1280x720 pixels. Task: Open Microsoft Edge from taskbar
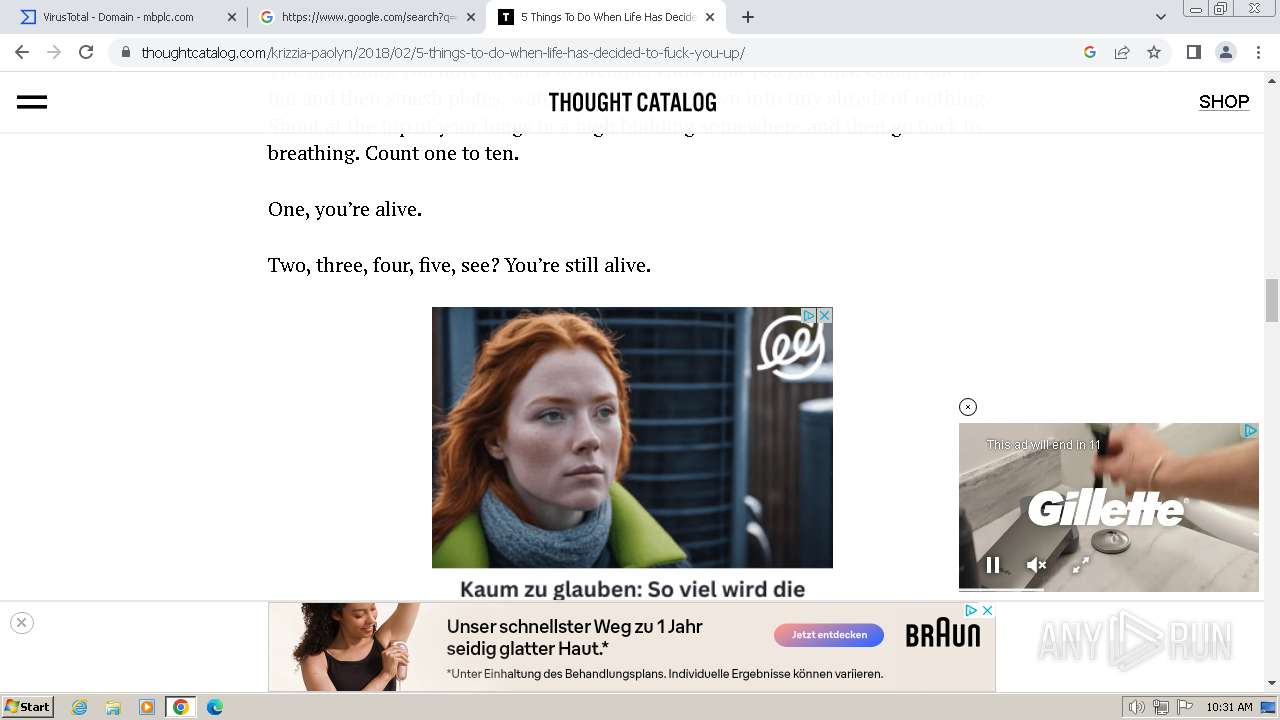click(215, 707)
